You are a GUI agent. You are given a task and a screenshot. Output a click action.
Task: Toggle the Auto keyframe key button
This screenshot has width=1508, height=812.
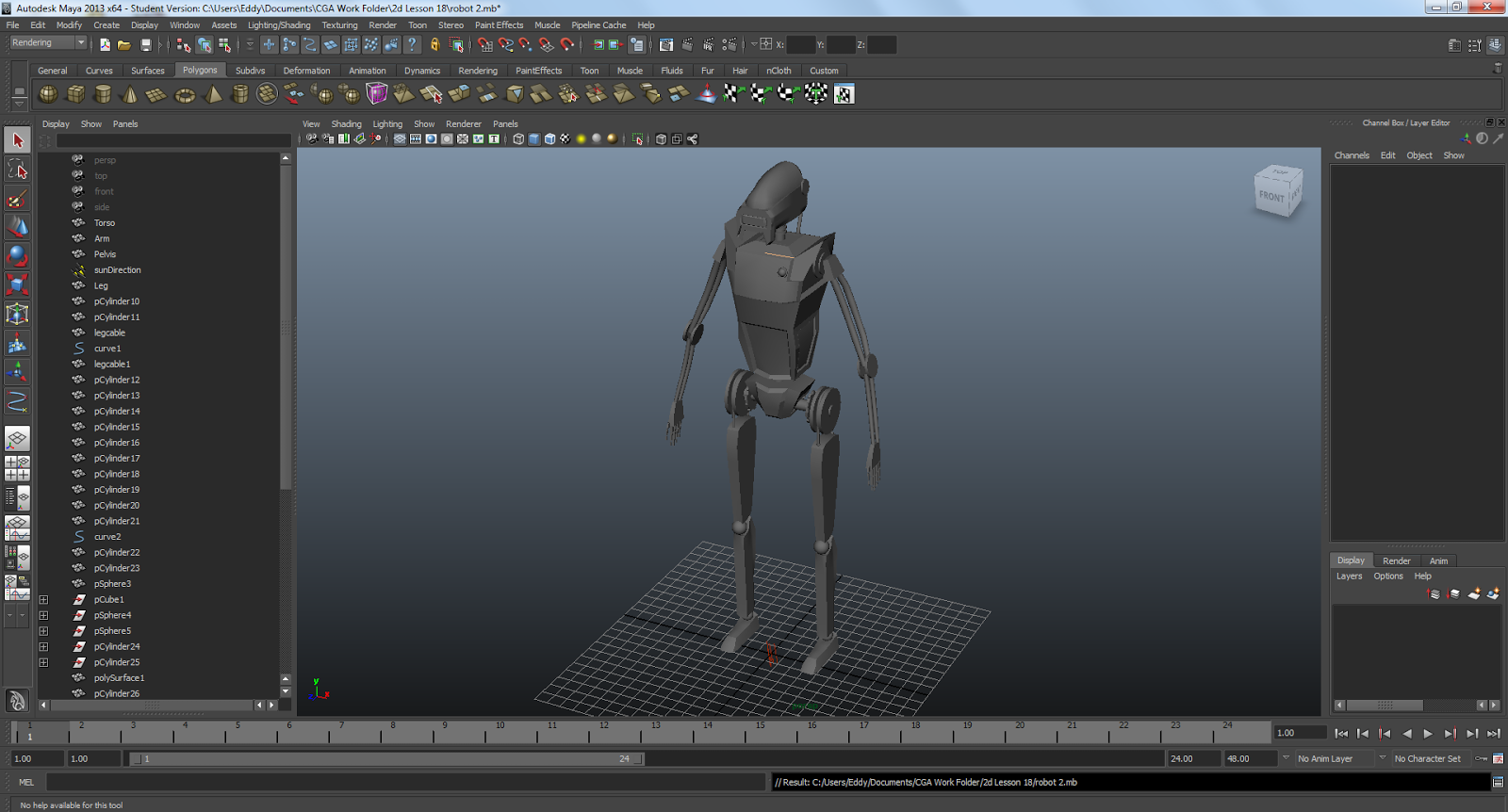[x=1482, y=759]
